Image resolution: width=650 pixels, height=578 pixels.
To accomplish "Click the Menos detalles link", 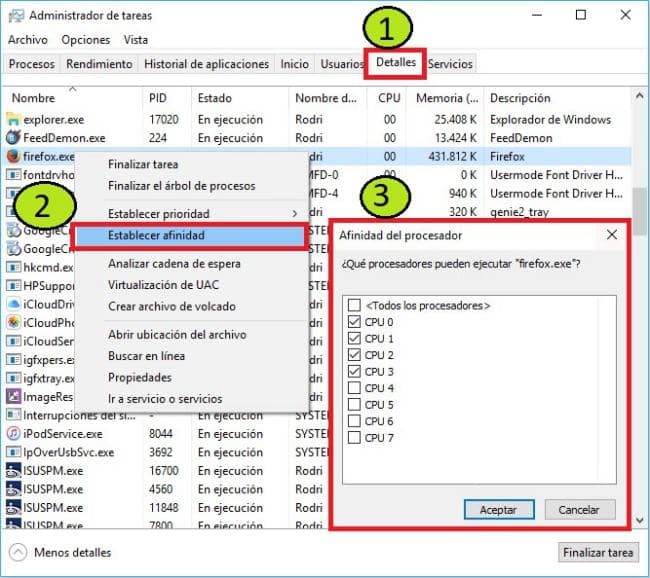I will 73,553.
